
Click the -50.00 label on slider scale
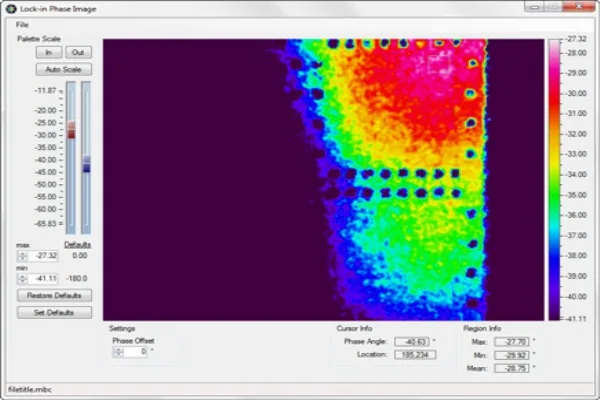45,184
